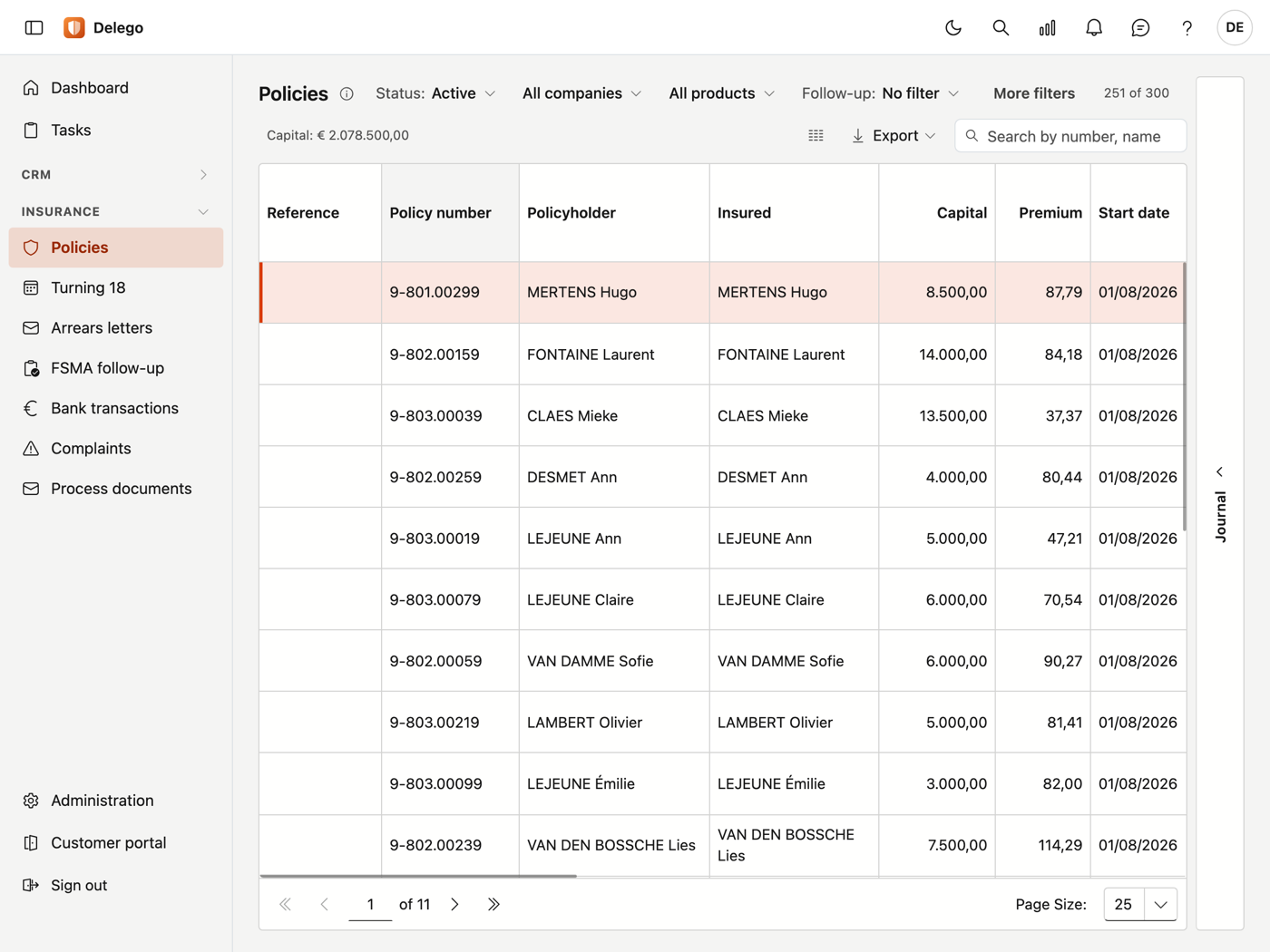Open the Status: Active filter dropdown
The image size is (1270, 952).
point(435,93)
